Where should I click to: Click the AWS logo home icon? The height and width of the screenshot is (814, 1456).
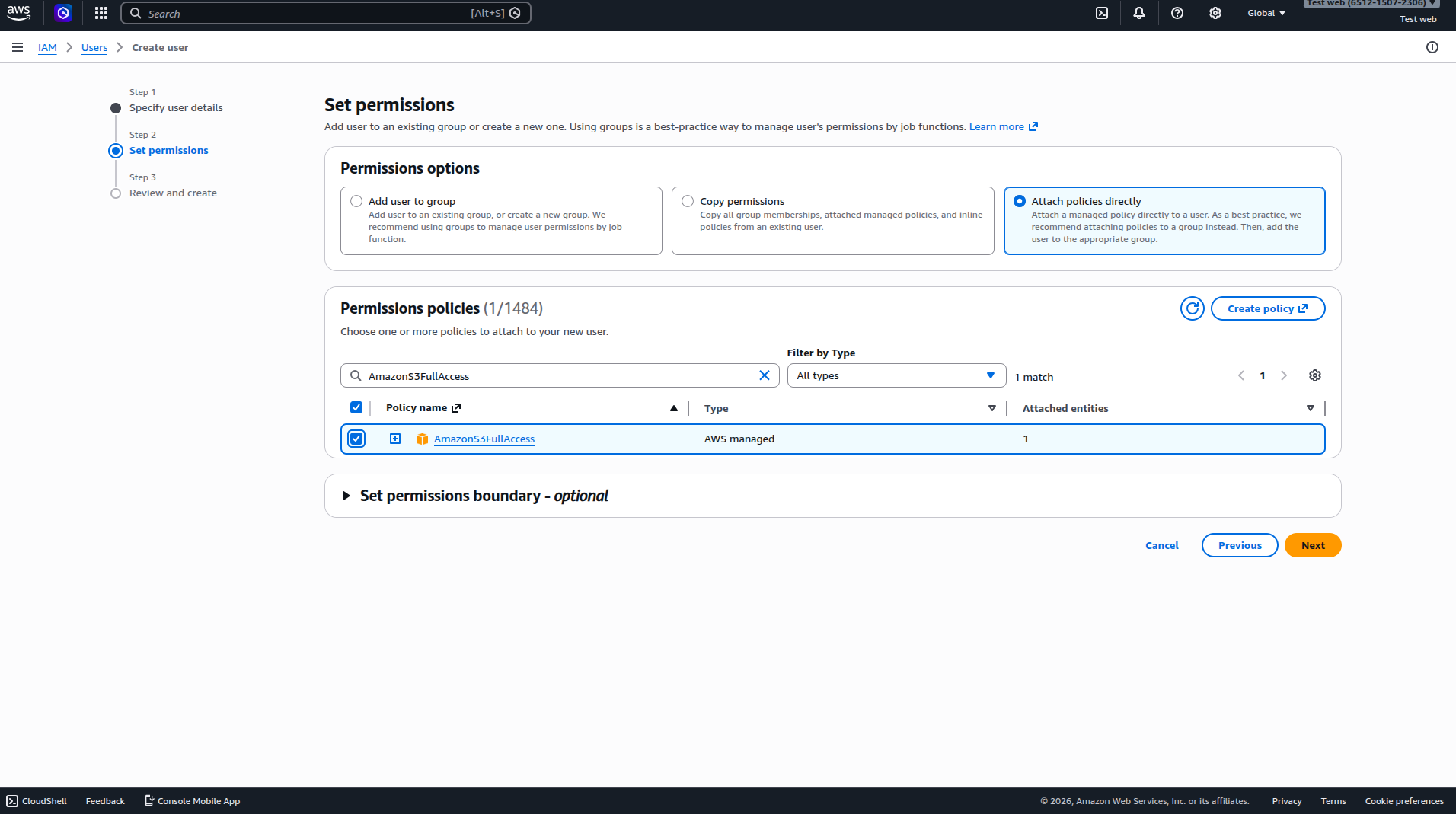pyautogui.click(x=19, y=13)
